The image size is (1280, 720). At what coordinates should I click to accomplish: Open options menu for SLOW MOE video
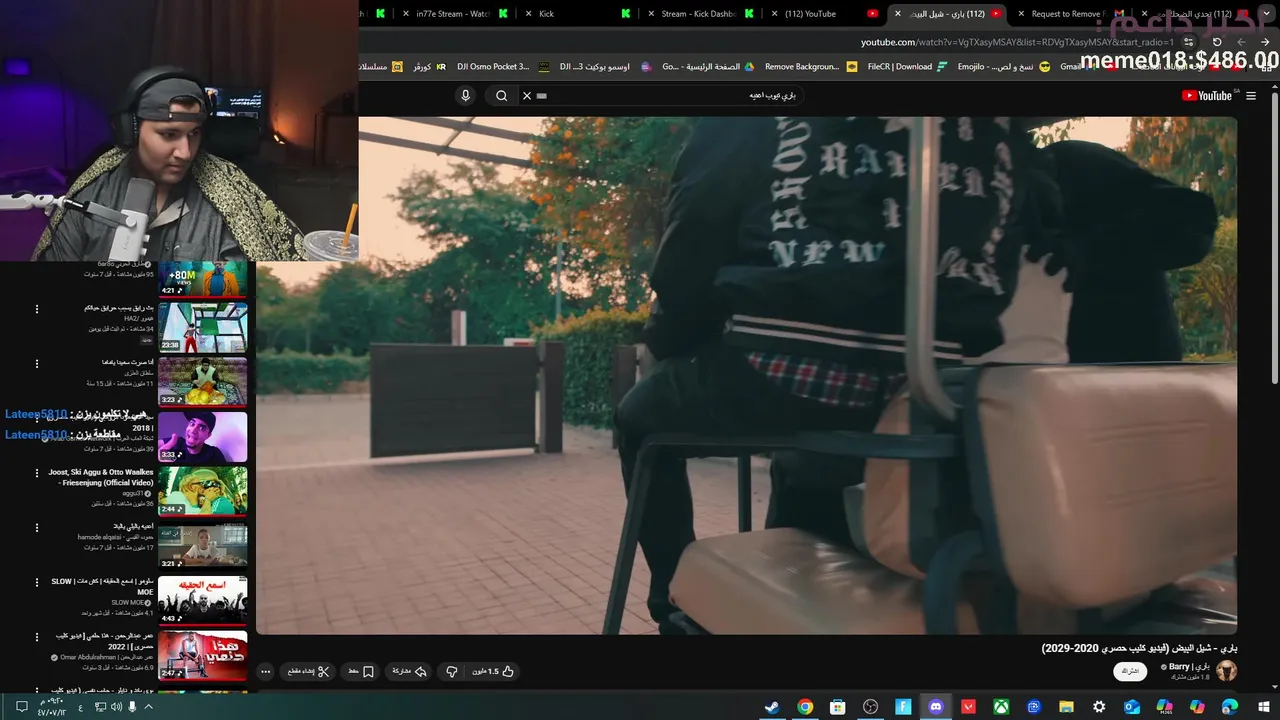click(x=37, y=582)
